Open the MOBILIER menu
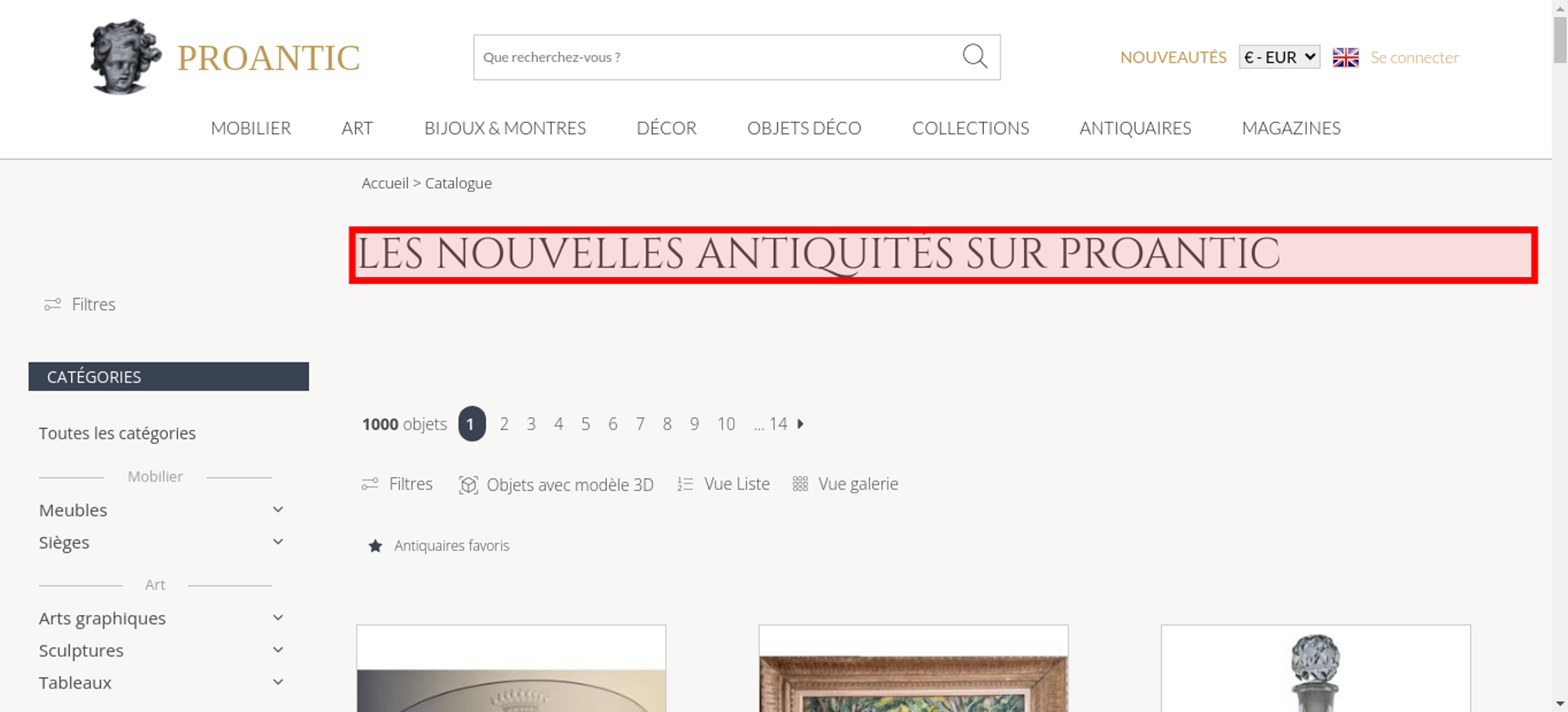 point(251,128)
